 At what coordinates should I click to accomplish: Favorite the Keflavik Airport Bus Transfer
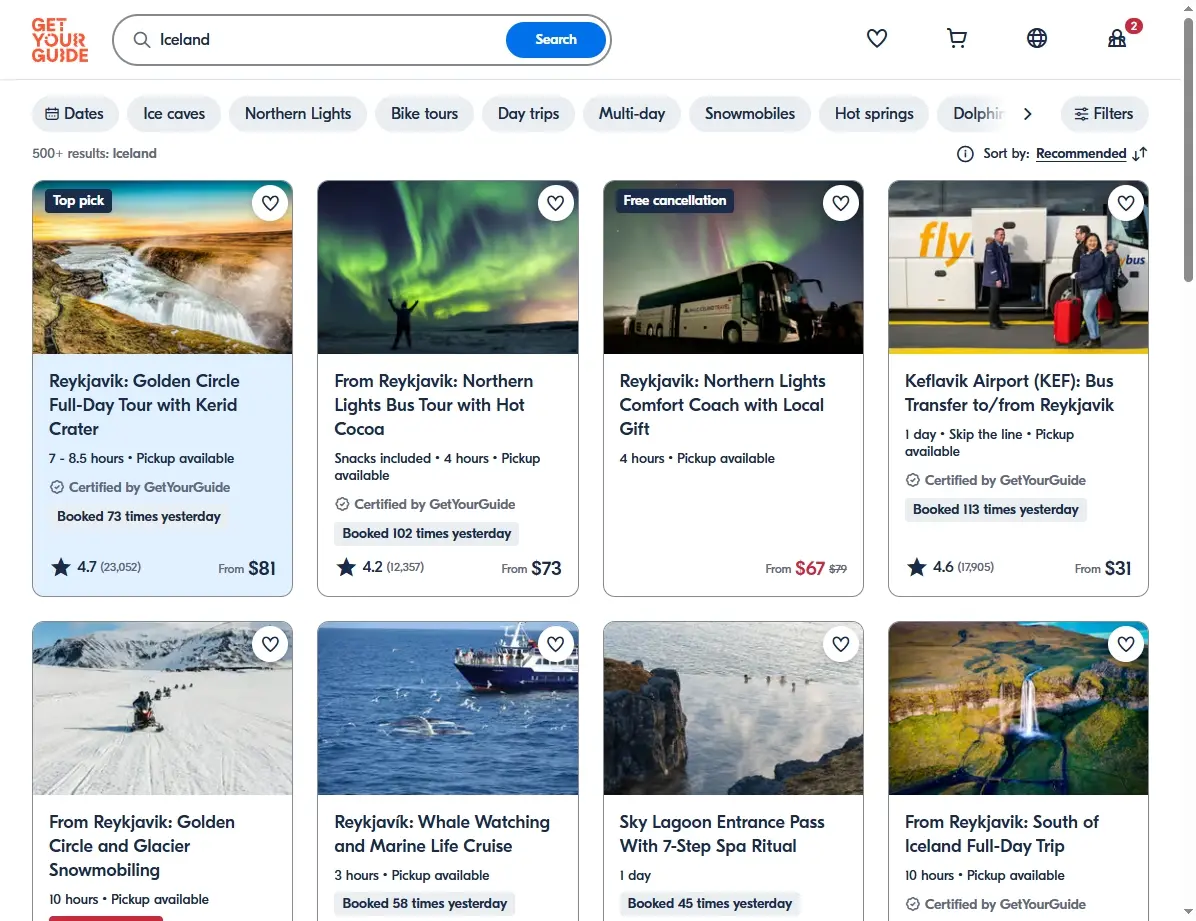point(1126,203)
